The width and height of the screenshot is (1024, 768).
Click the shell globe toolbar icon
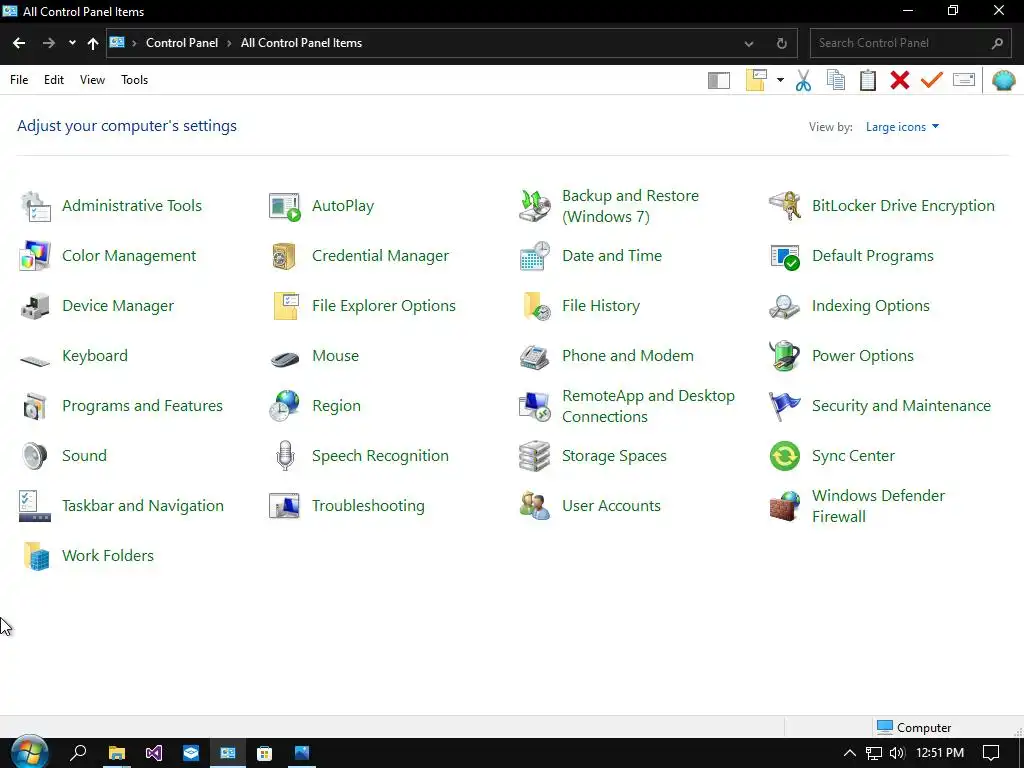pyautogui.click(x=1004, y=80)
